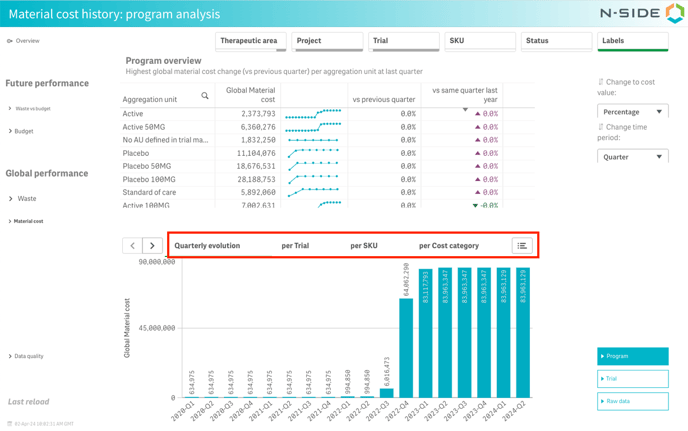Open the Quarter time period dropdown
688x431 pixels.
click(x=632, y=157)
